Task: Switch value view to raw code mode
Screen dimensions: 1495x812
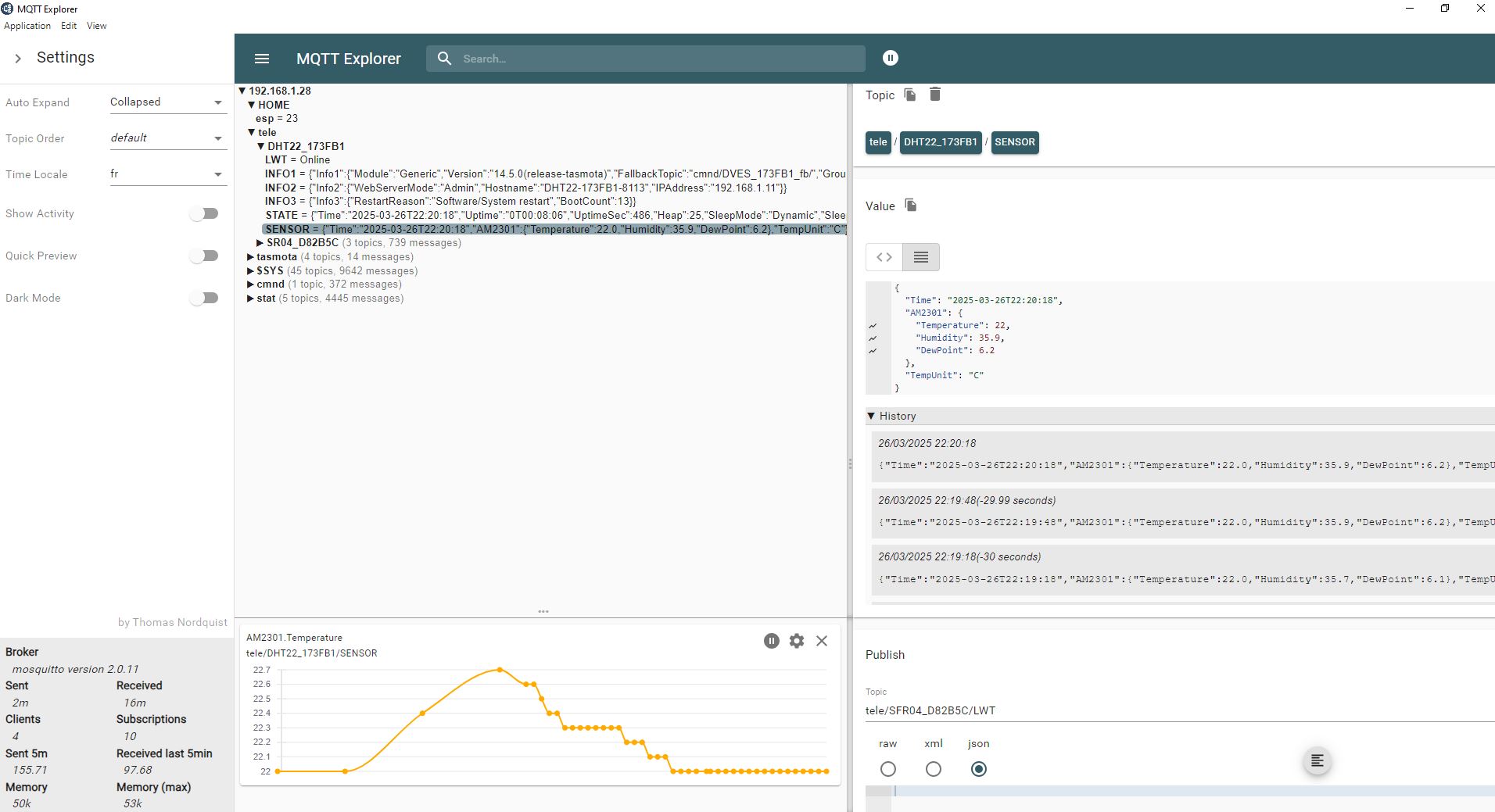Action: [884, 257]
